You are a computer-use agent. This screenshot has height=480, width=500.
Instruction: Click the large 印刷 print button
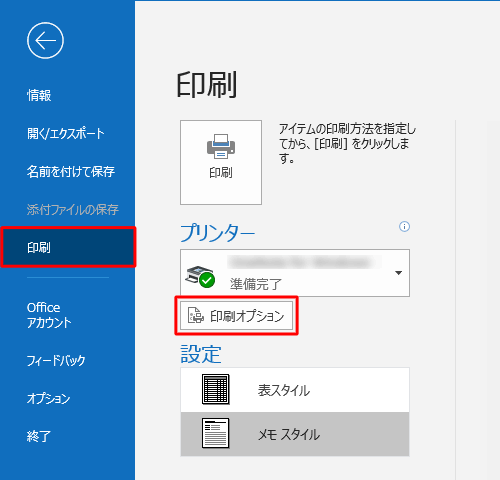point(221,162)
